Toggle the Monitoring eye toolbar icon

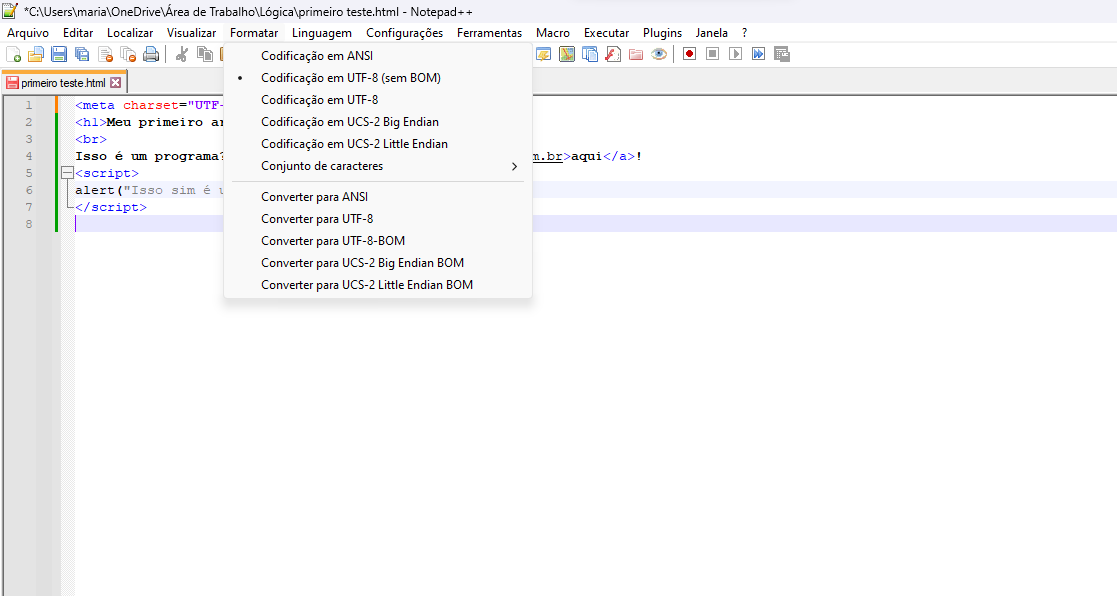click(x=659, y=54)
